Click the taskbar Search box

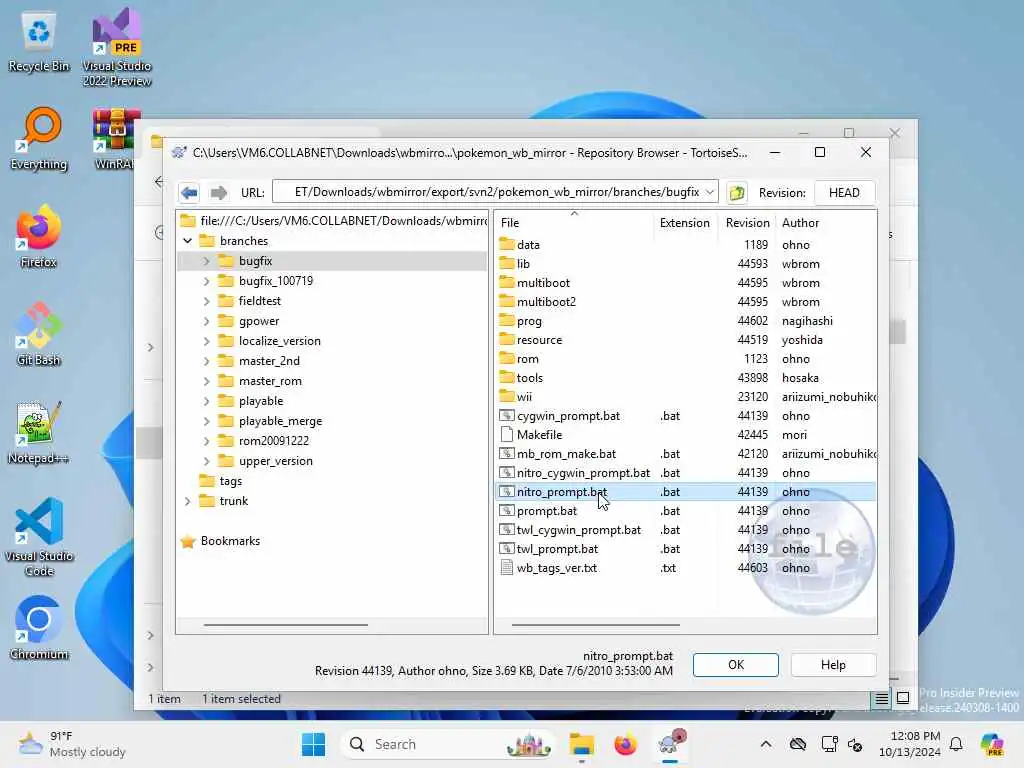tap(448, 744)
